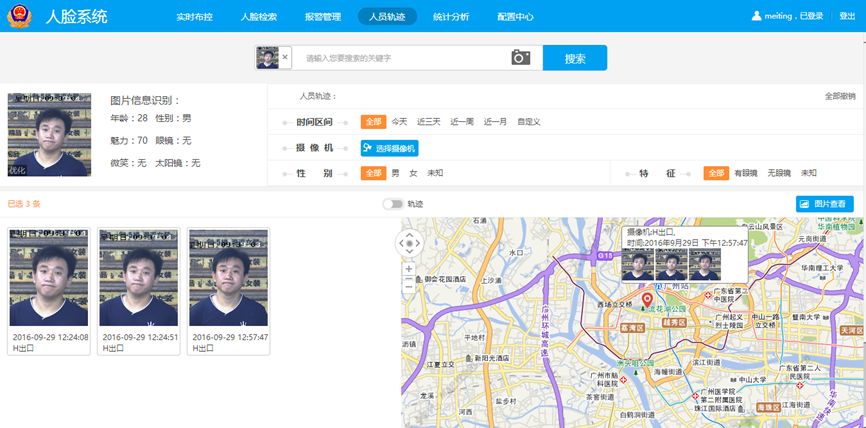The height and width of the screenshot is (428, 866).
Task: Open the 自定义 custom time range
Action: tap(529, 122)
